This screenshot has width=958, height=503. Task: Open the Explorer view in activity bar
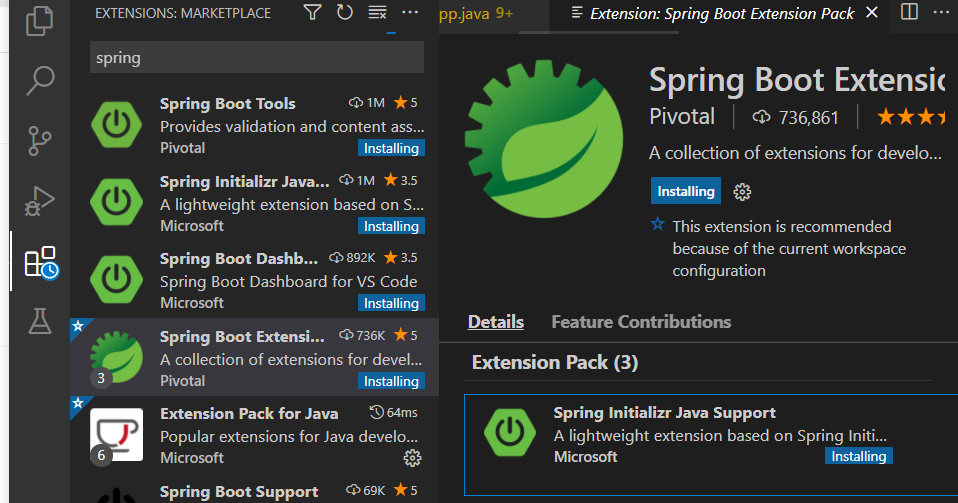(40, 21)
